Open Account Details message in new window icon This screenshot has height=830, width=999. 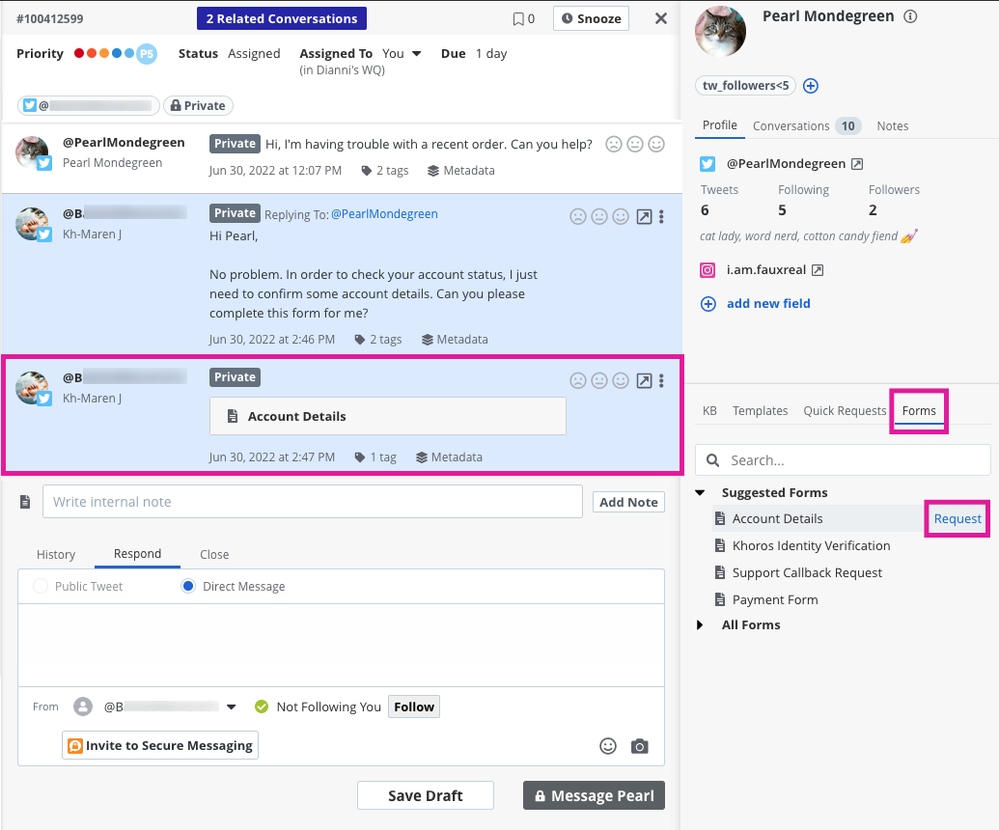click(644, 381)
